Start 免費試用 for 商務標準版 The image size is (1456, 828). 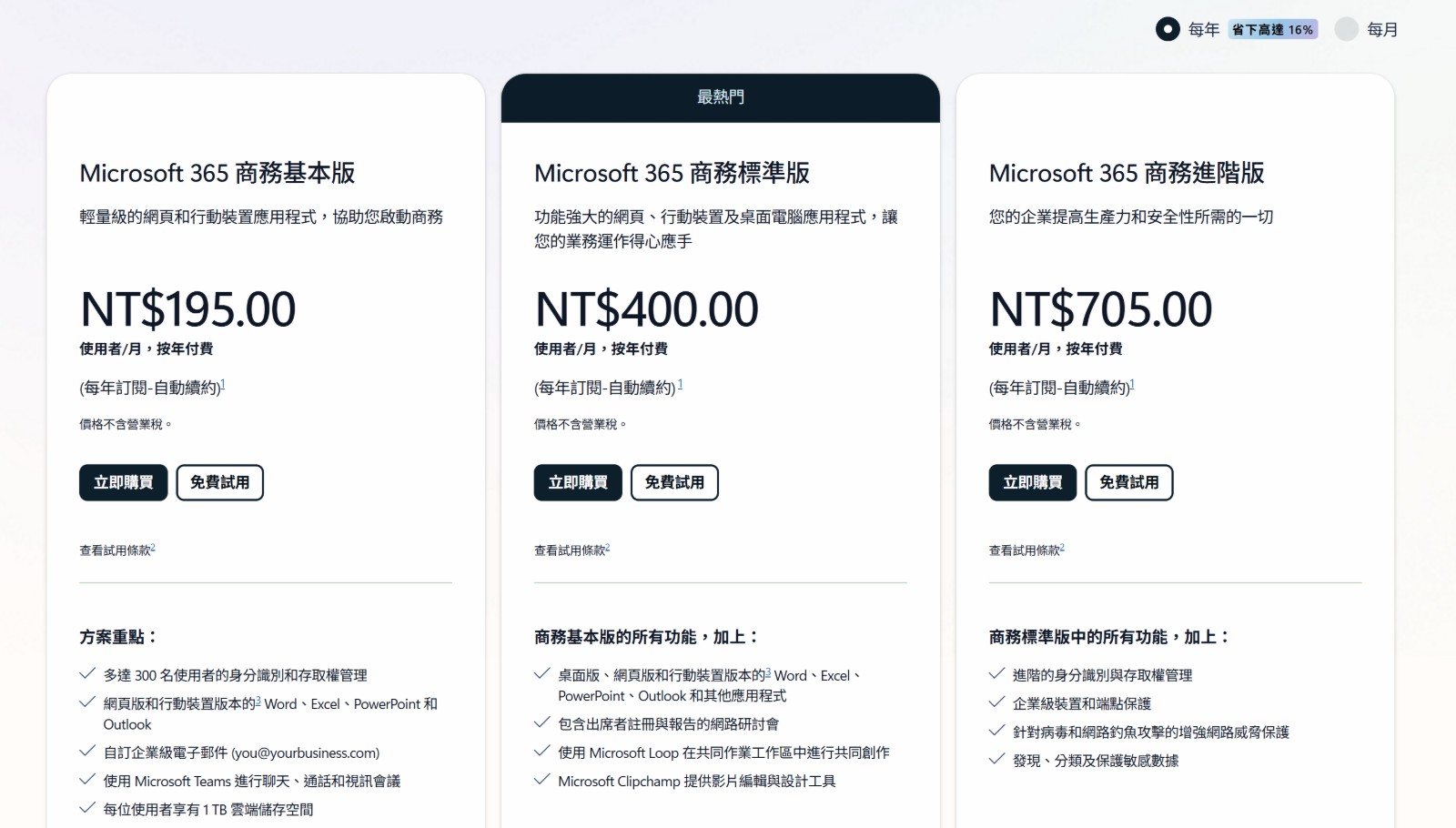[x=673, y=482]
